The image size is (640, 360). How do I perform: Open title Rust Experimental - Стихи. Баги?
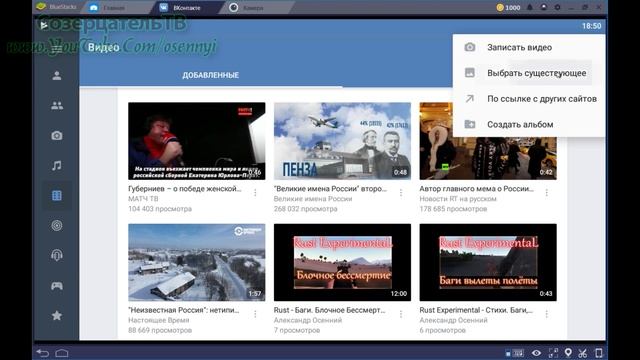pos(476,310)
